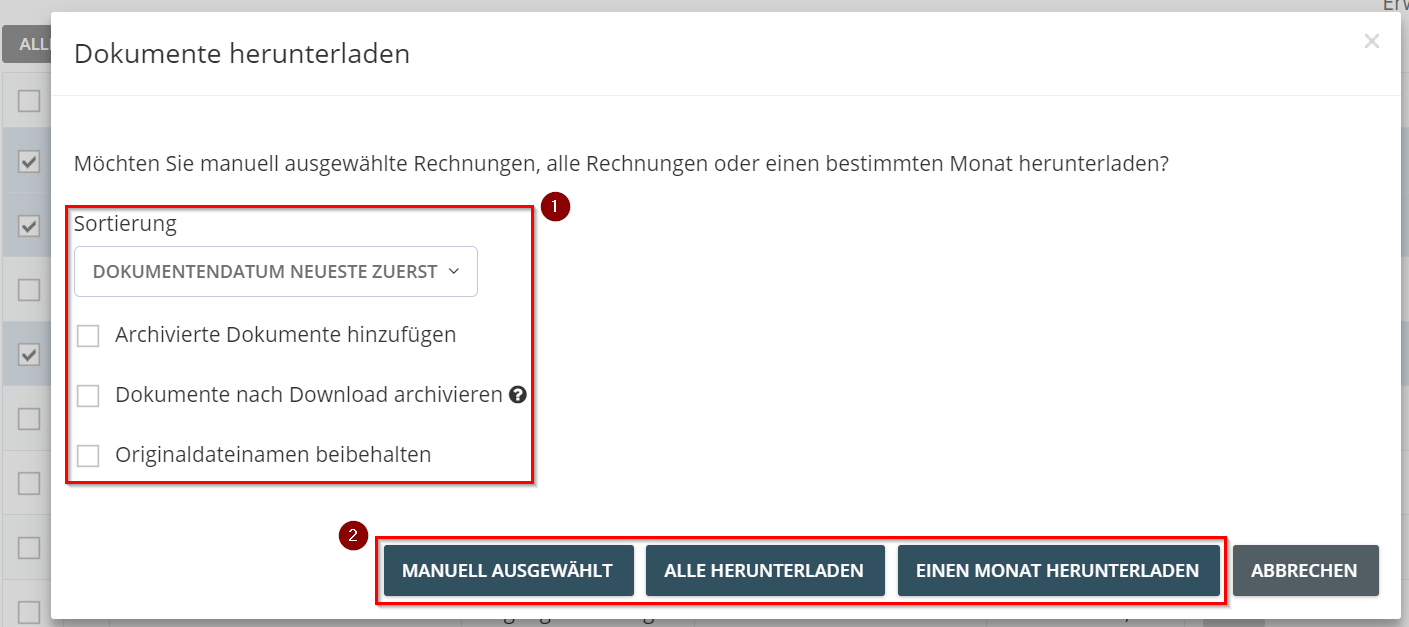Click the dialog title Dokumente herunterladen
The image size is (1409, 627).
tap(242, 54)
